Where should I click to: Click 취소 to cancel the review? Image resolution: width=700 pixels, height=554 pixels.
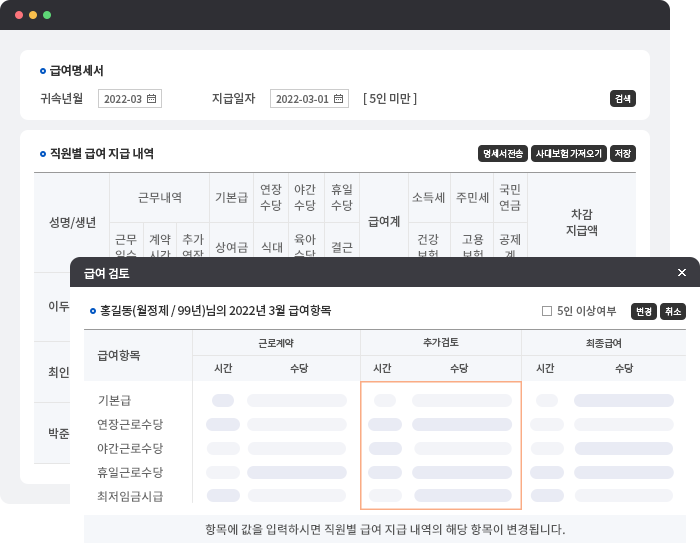(x=672, y=311)
